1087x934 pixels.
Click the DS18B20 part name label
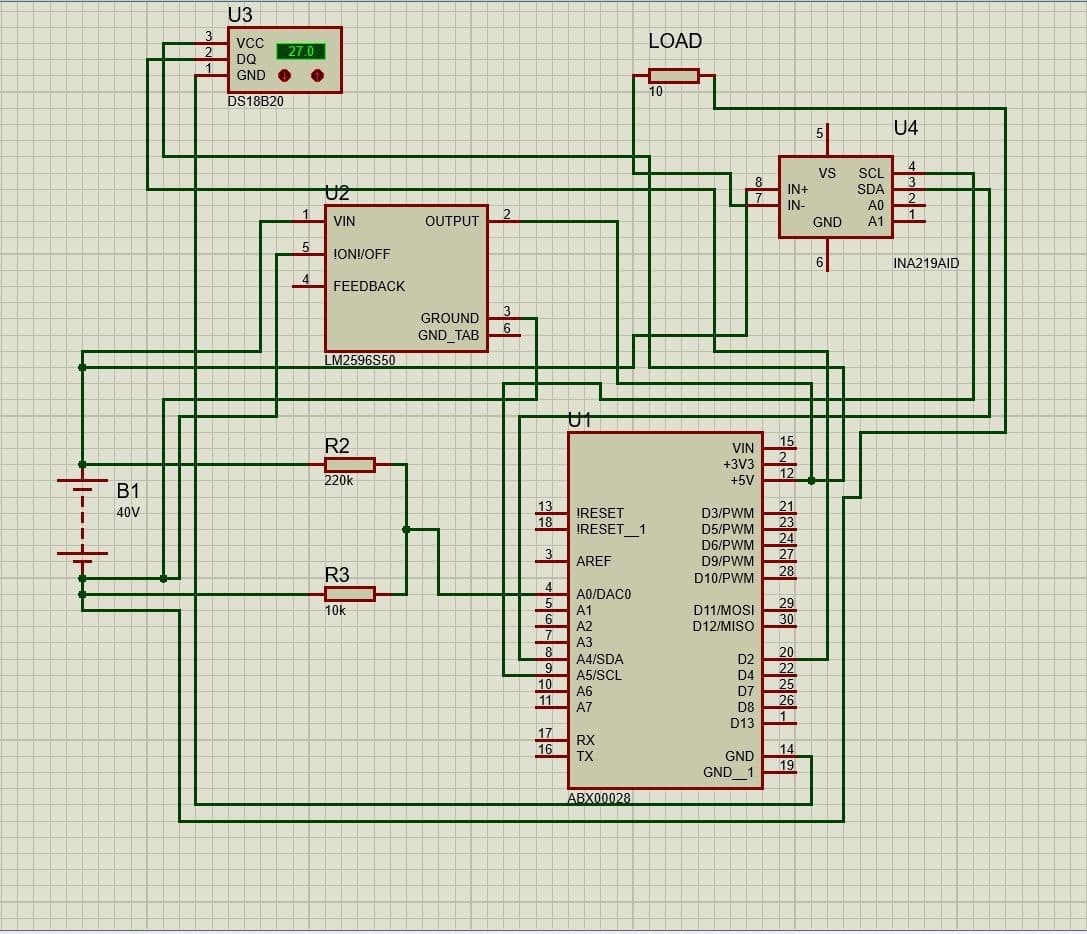255,101
